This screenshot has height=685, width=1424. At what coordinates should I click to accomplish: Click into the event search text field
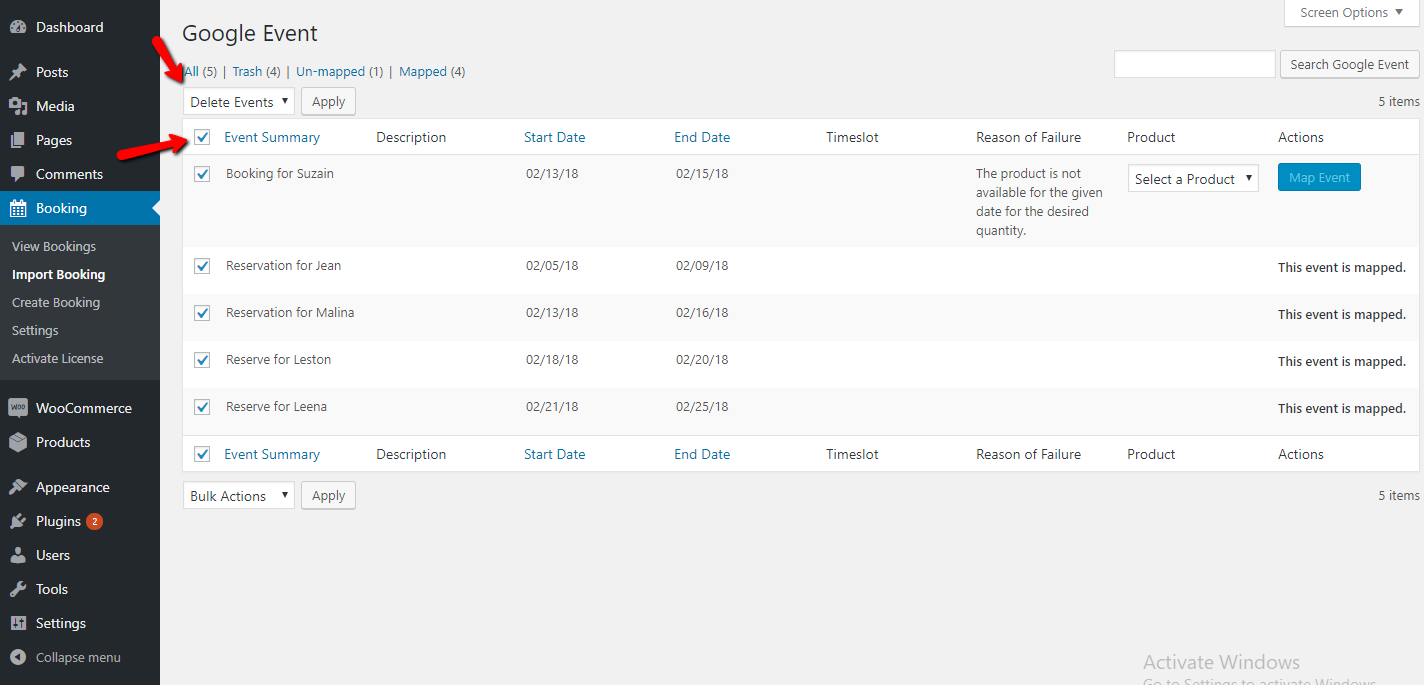coord(1194,64)
